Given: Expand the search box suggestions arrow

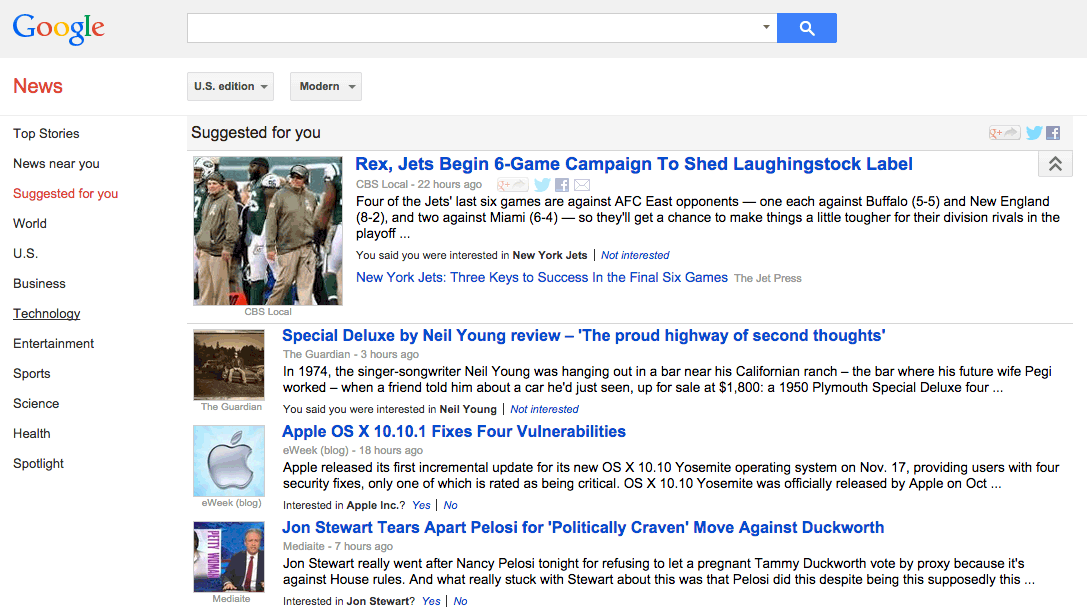Looking at the screenshot, I should (x=765, y=27).
